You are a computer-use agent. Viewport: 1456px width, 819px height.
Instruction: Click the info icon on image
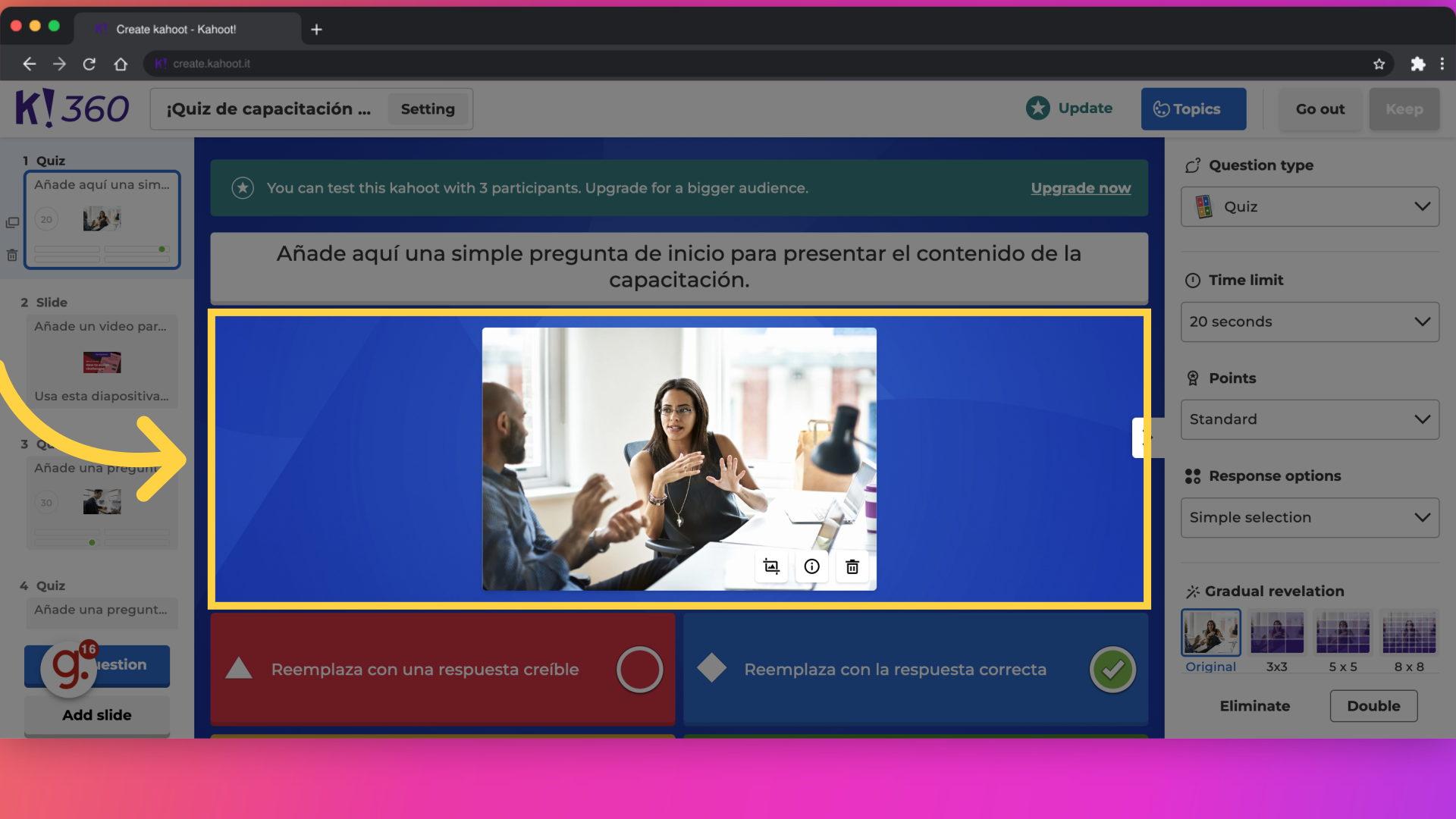(x=812, y=566)
